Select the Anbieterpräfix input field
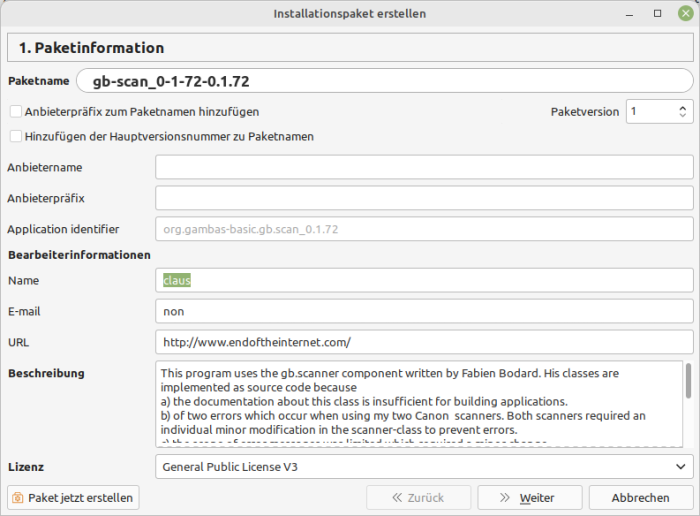The height and width of the screenshot is (516, 700). pos(424,198)
